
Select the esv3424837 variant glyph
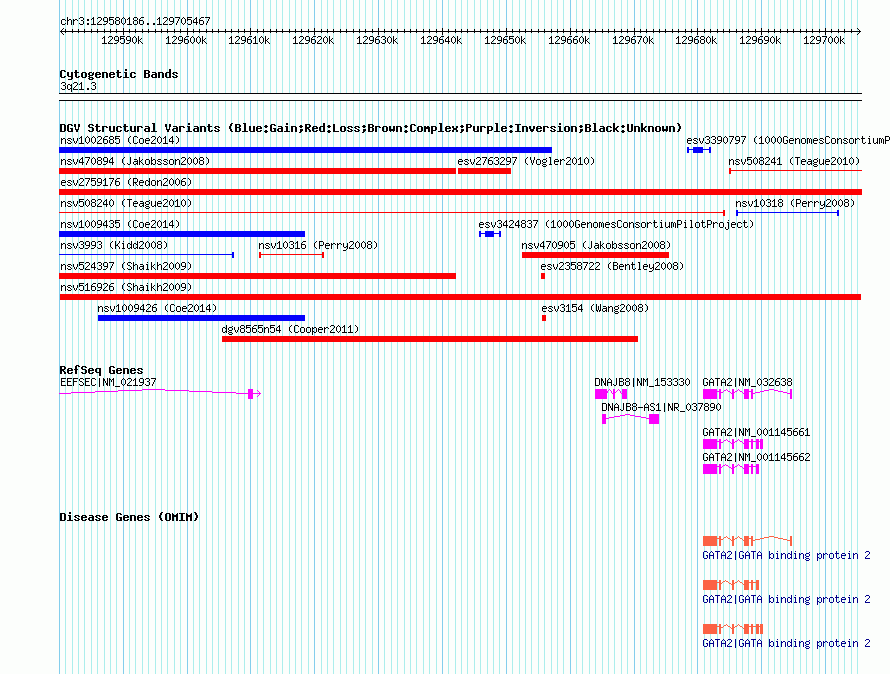(x=490, y=234)
